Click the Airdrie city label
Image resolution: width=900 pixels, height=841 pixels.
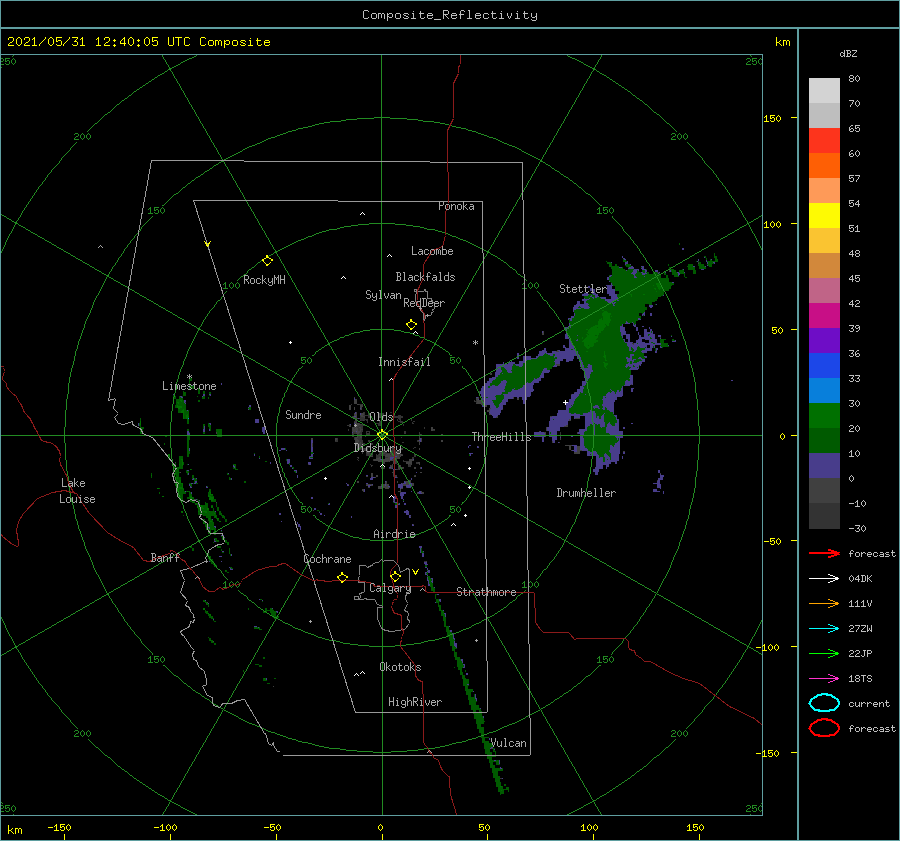coord(394,534)
